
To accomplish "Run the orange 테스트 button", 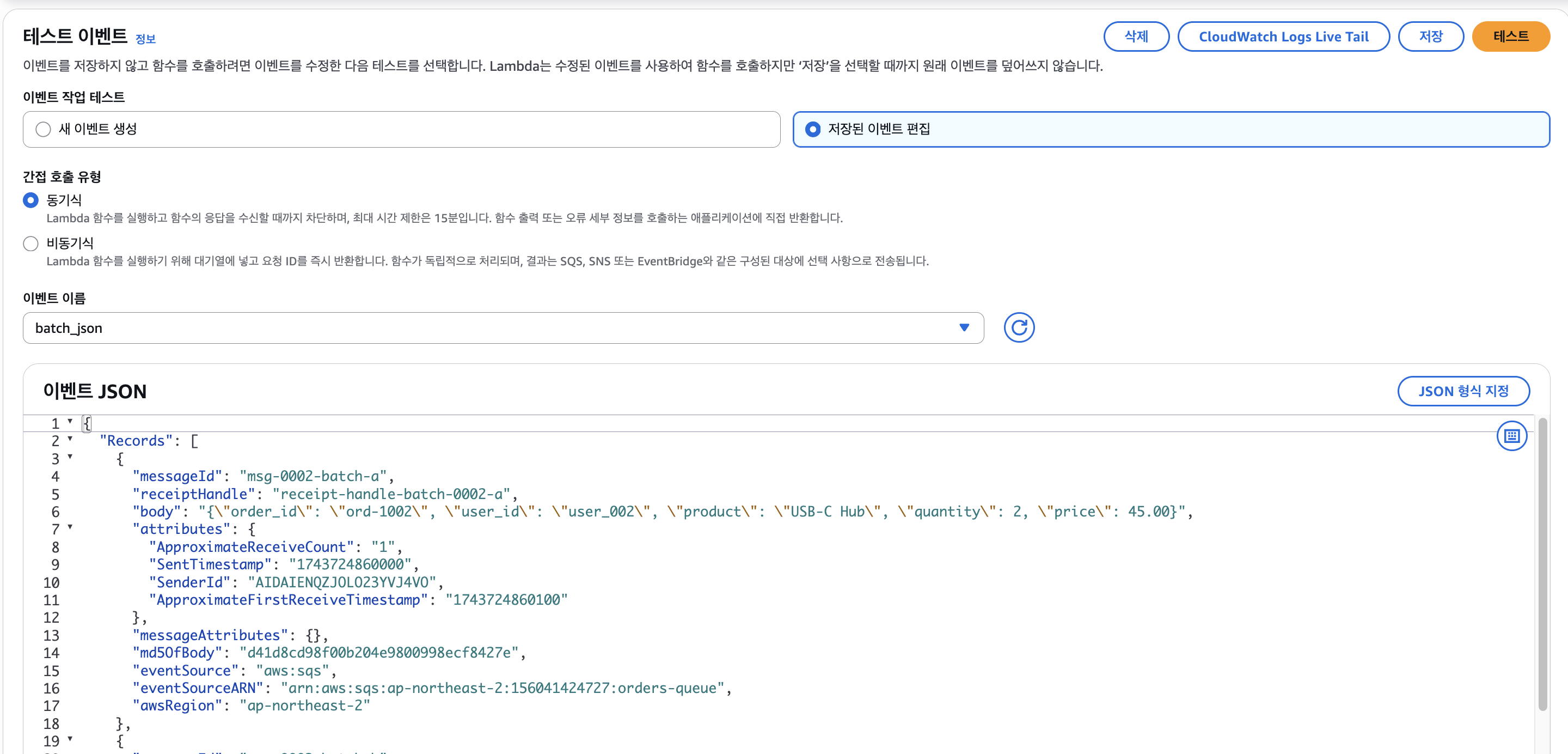I will [1510, 37].
